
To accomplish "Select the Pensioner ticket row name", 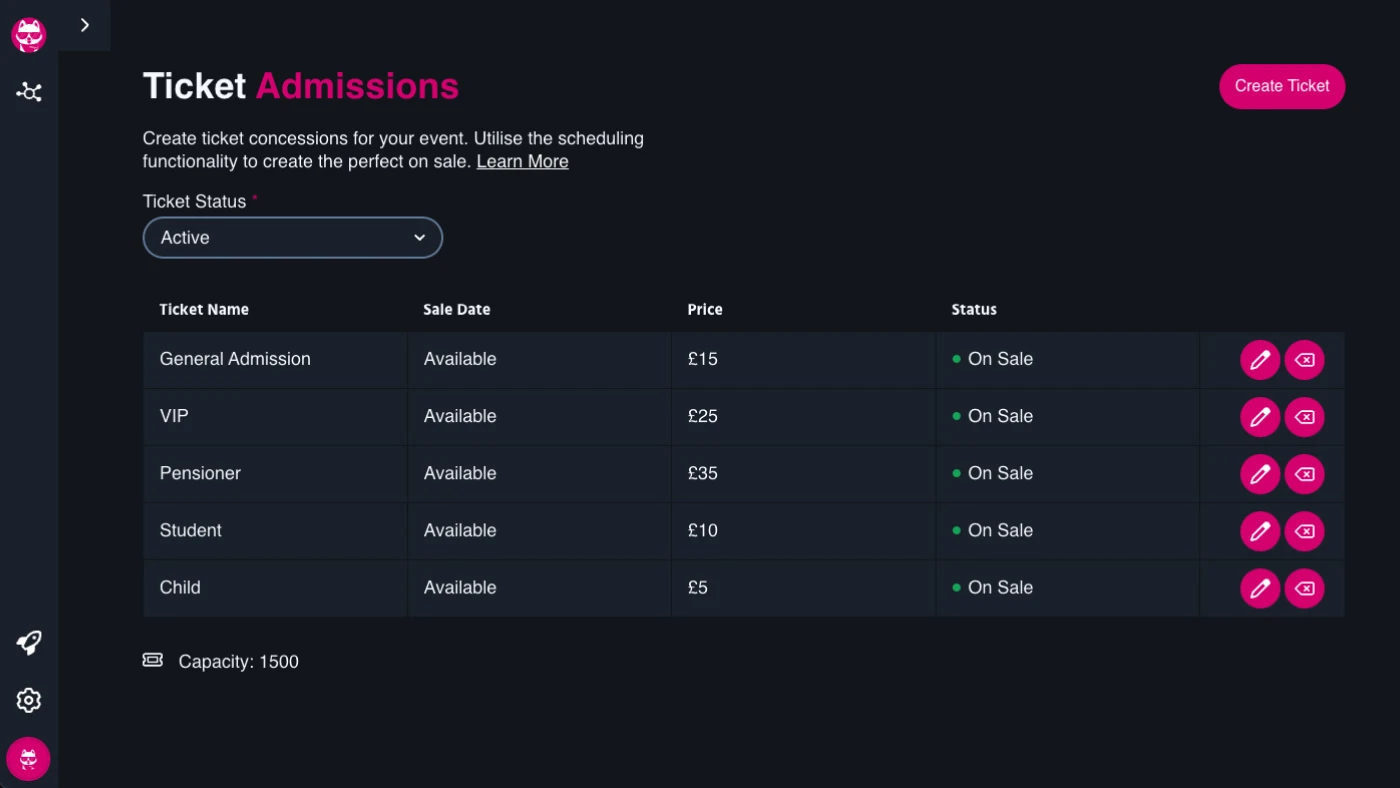I will point(200,474).
